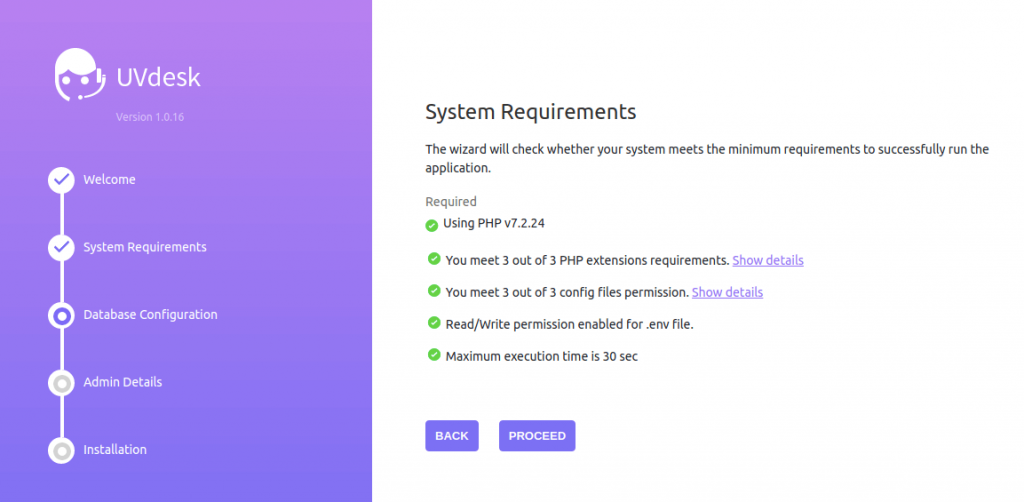1024x502 pixels.
Task: Click green check beside PHP extensions requirements
Action: click(x=434, y=259)
